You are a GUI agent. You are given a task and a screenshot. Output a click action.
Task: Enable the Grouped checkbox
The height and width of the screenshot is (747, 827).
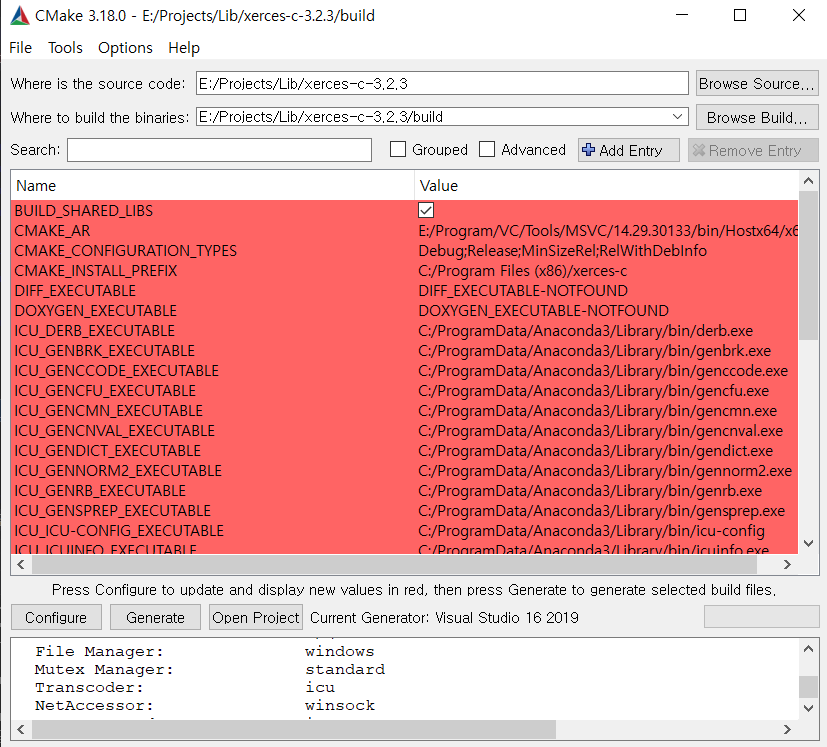398,150
